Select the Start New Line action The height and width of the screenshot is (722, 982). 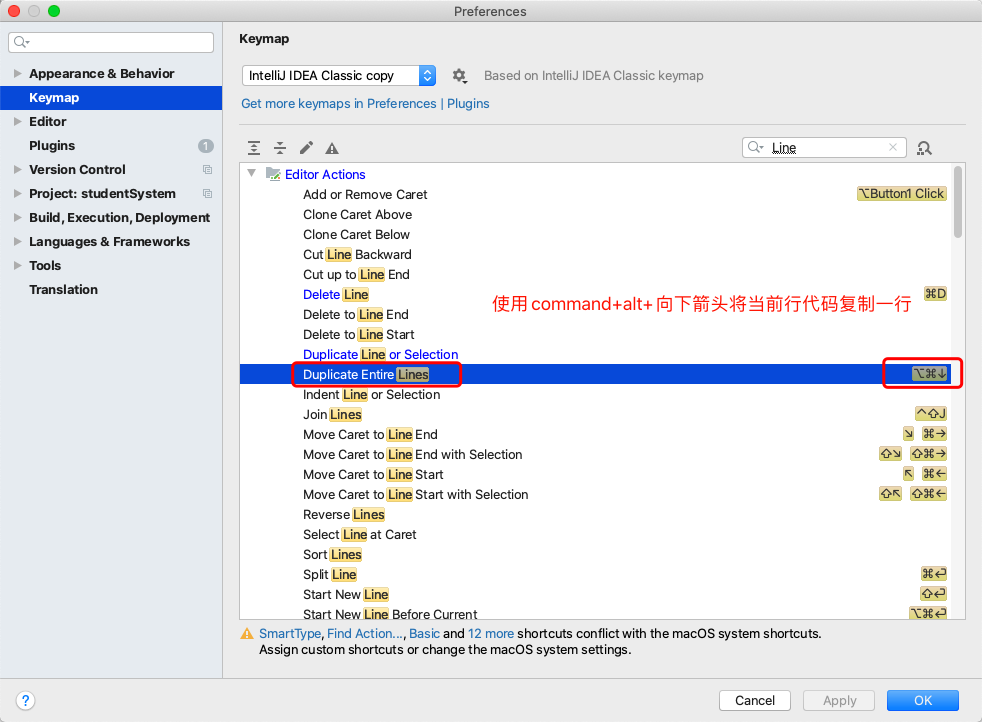click(346, 595)
